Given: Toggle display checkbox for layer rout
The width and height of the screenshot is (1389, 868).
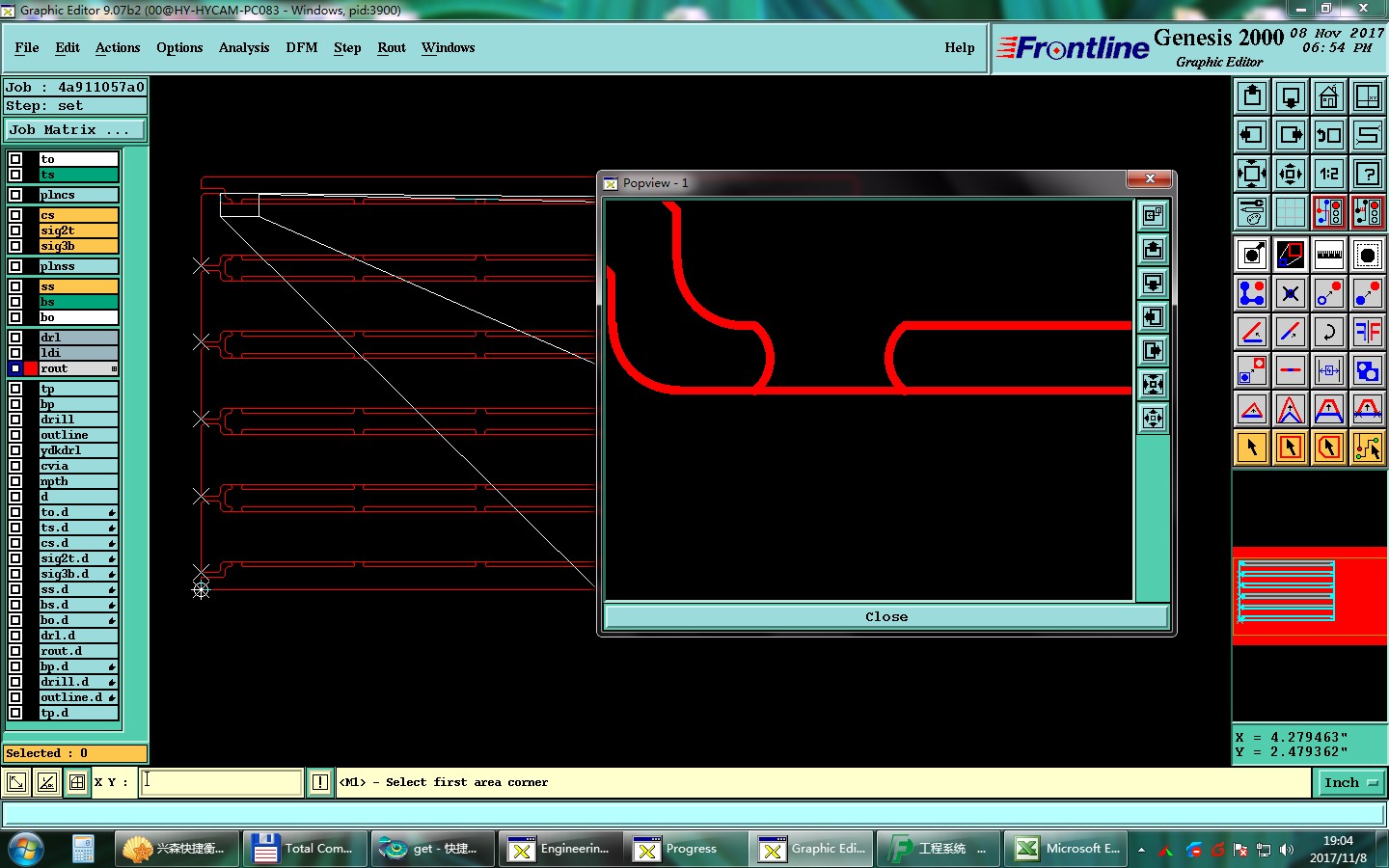Looking at the screenshot, I should [15, 368].
